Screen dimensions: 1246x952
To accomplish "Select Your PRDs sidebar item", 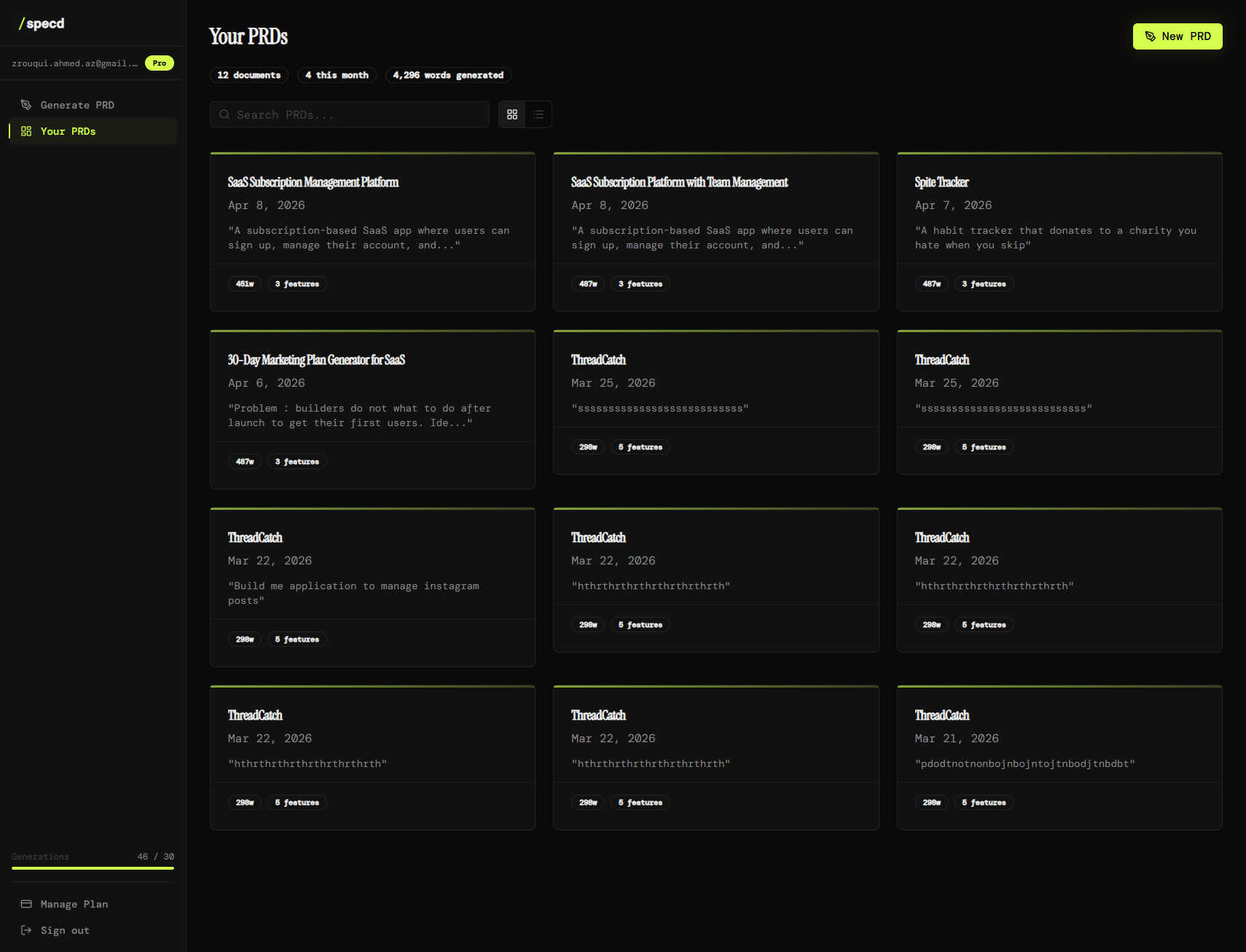I will pos(93,131).
